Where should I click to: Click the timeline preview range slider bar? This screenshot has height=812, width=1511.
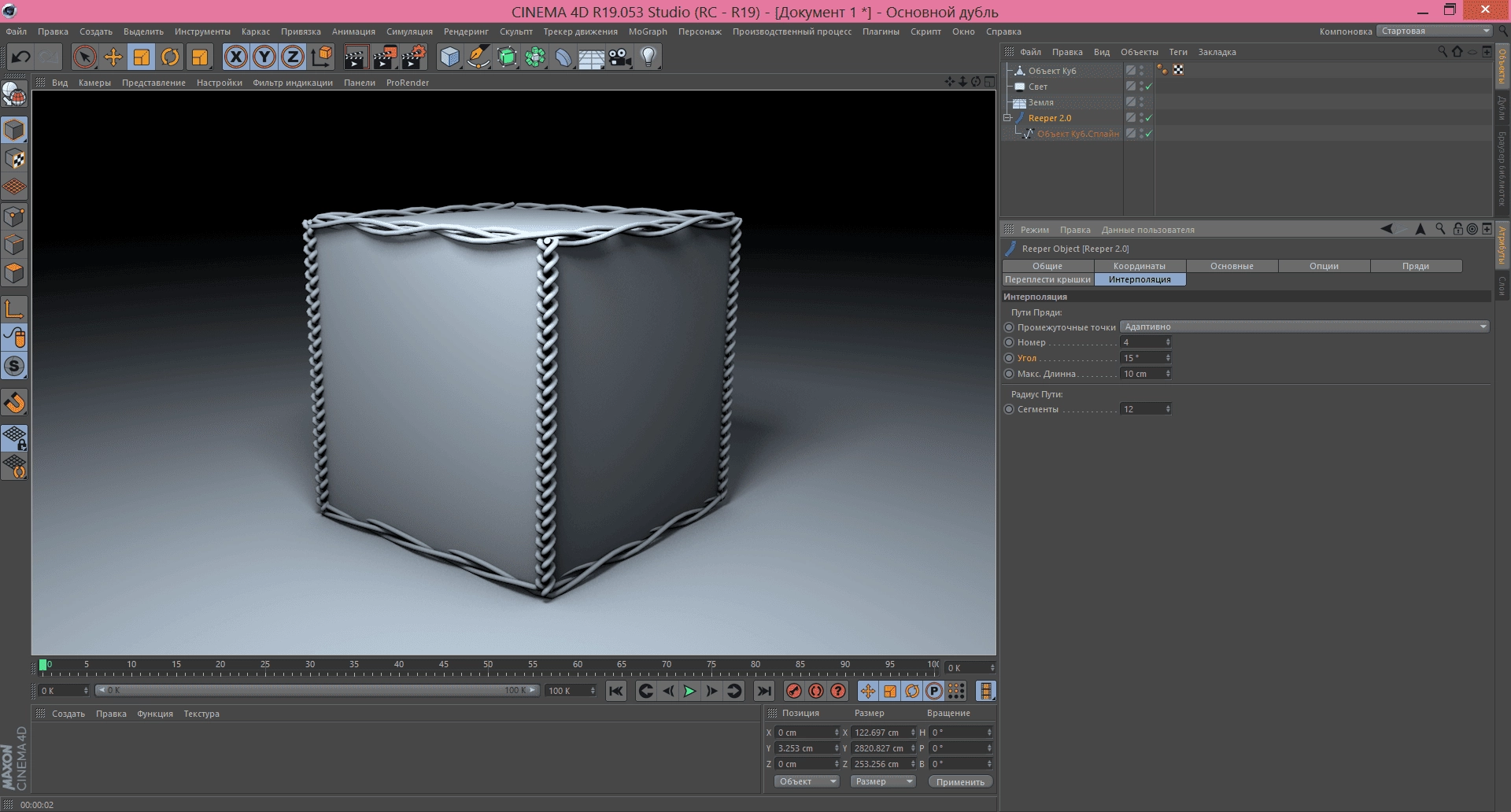[317, 690]
